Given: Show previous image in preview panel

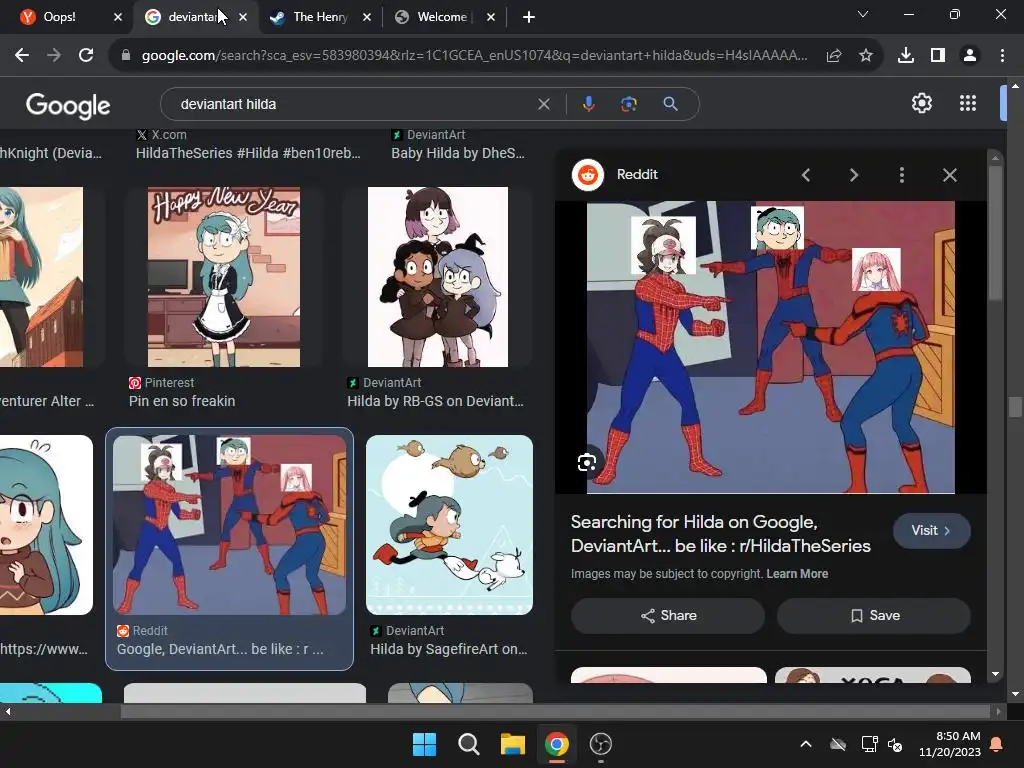Looking at the screenshot, I should coord(806,175).
